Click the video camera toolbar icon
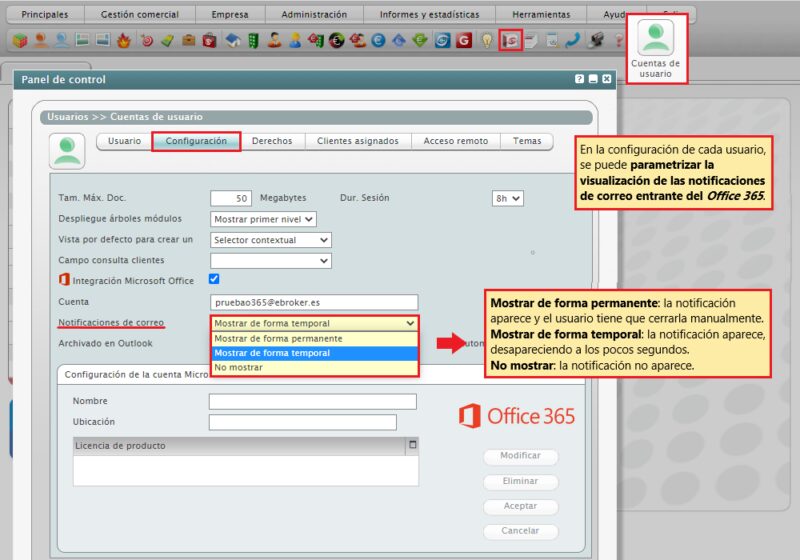Viewport: 800px width, 560px height. (x=595, y=40)
